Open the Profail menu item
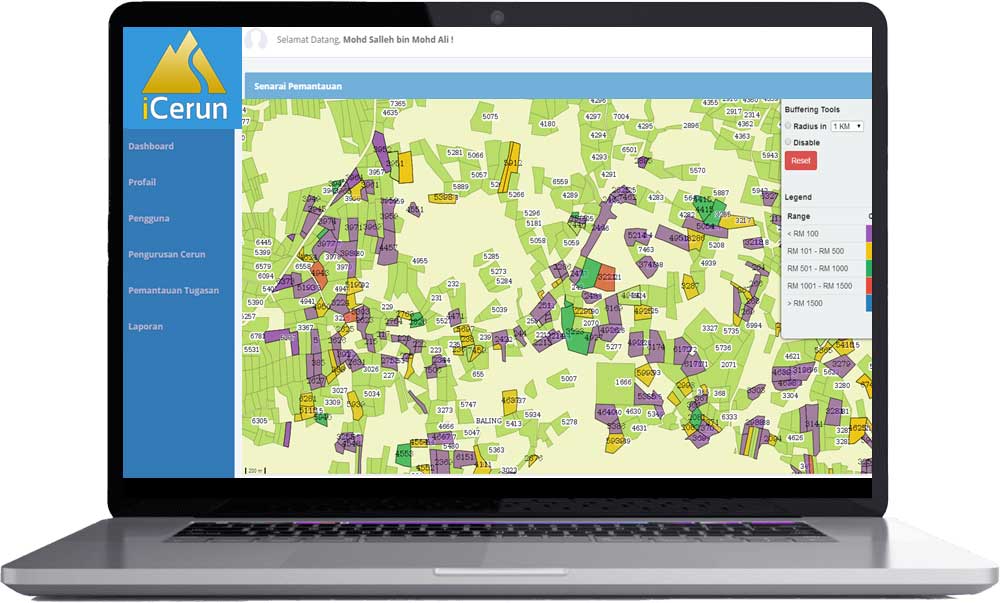The width and height of the screenshot is (1000, 603). (x=142, y=182)
